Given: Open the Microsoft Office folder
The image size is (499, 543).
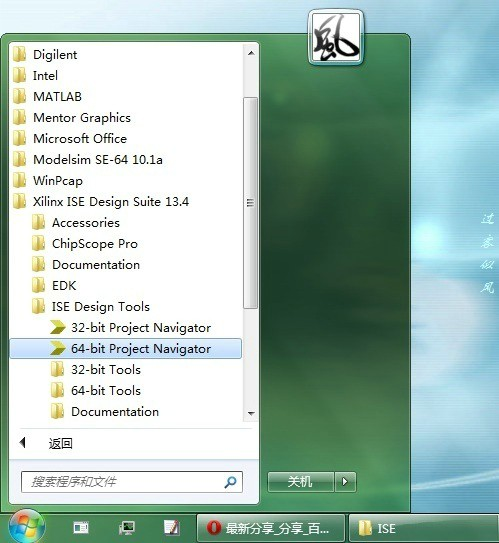Looking at the screenshot, I should click(126, 139).
